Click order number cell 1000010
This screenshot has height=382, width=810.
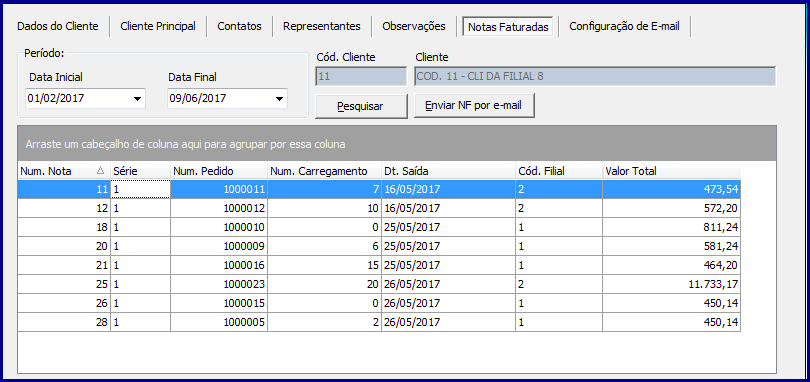tap(219, 227)
